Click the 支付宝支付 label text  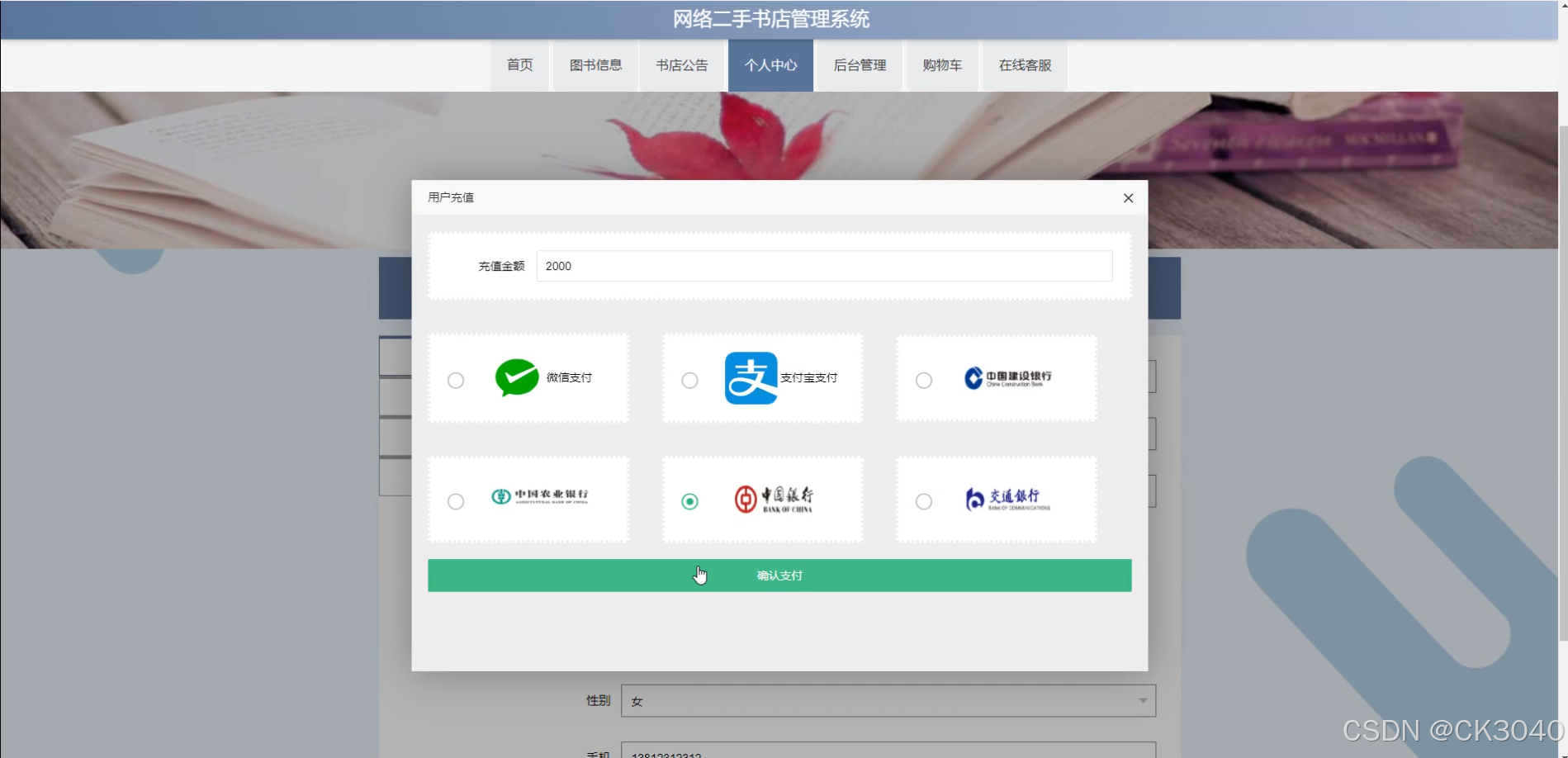click(x=809, y=378)
